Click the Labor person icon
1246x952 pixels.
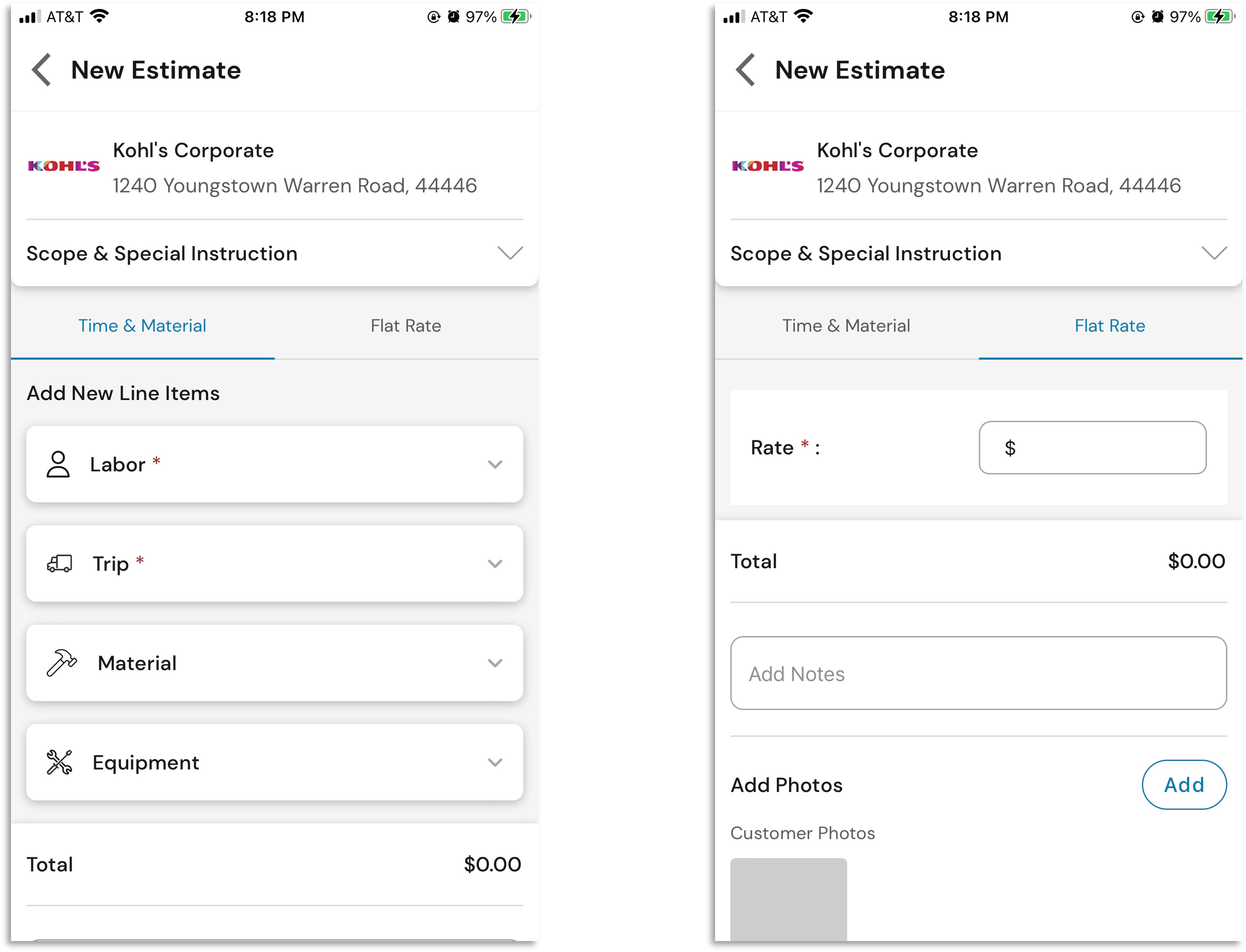(x=58, y=465)
